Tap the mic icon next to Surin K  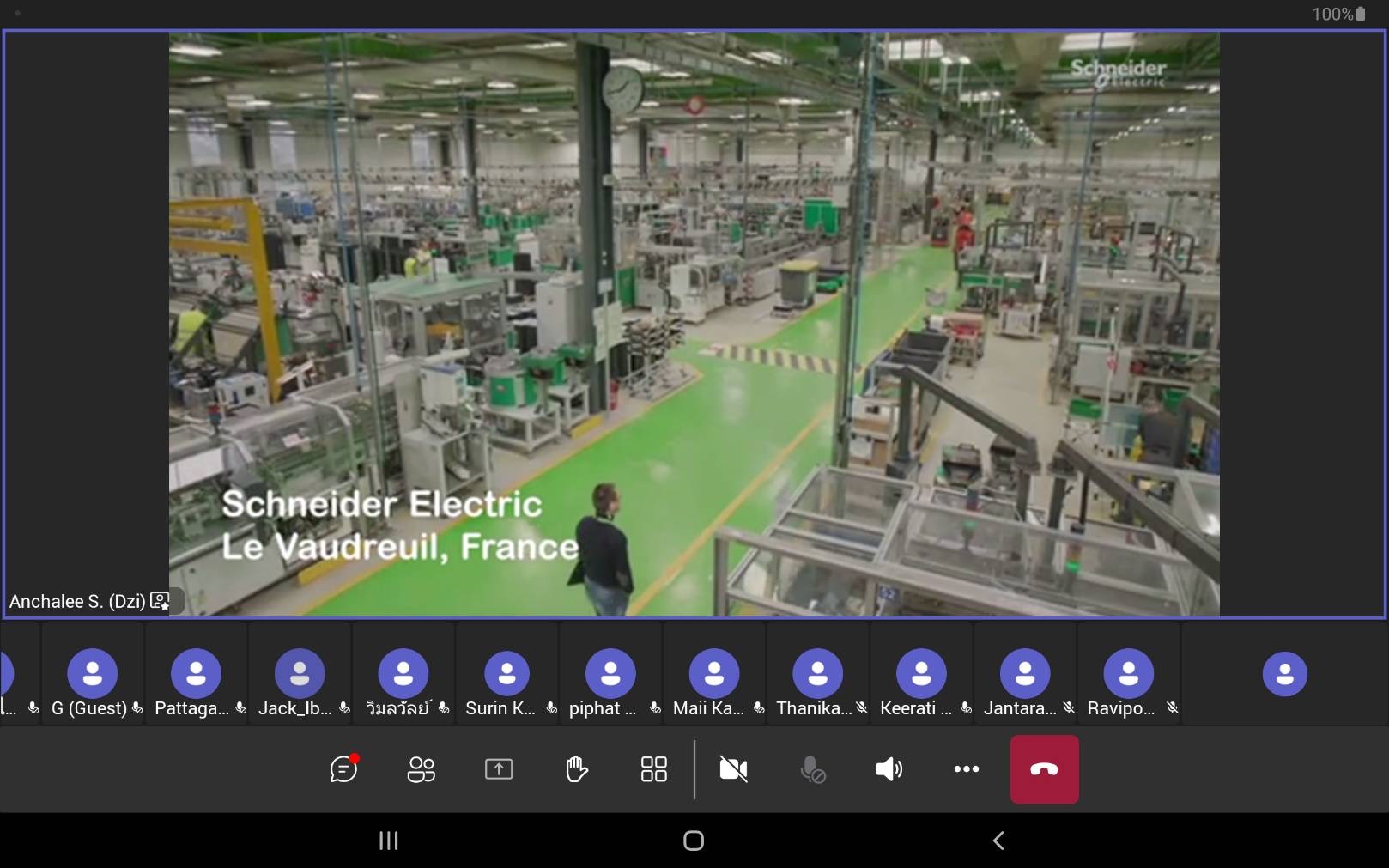pyautogui.click(x=552, y=708)
